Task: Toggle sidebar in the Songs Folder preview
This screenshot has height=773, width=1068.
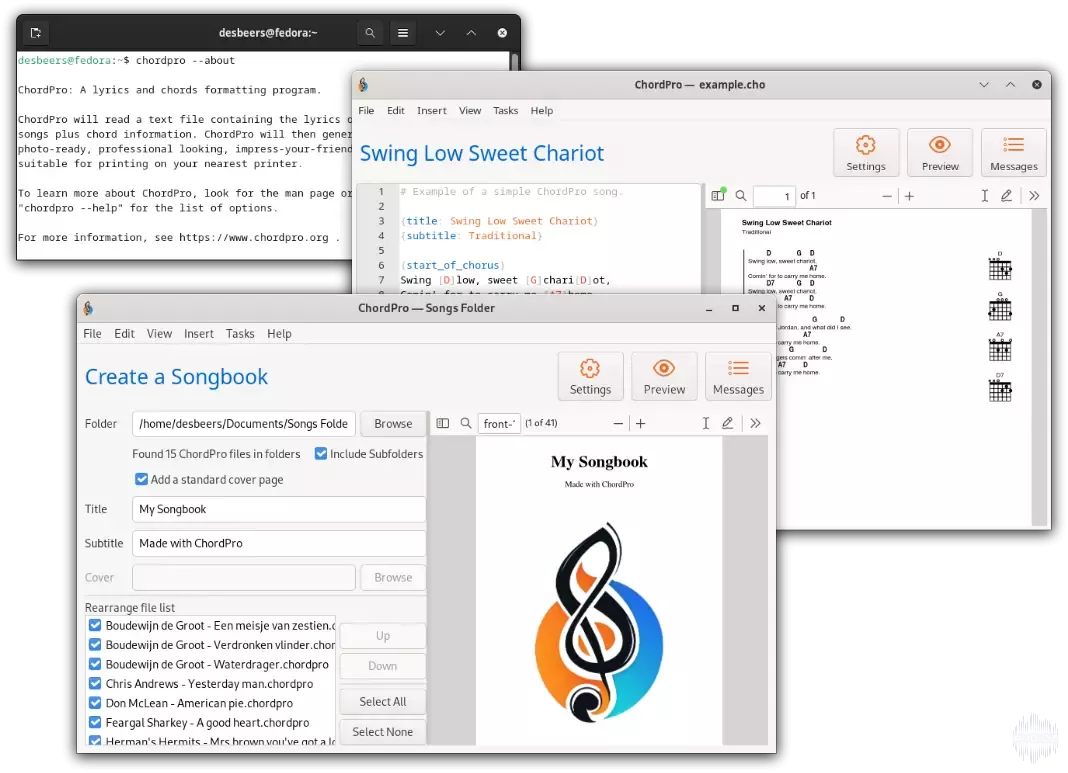Action: [443, 424]
